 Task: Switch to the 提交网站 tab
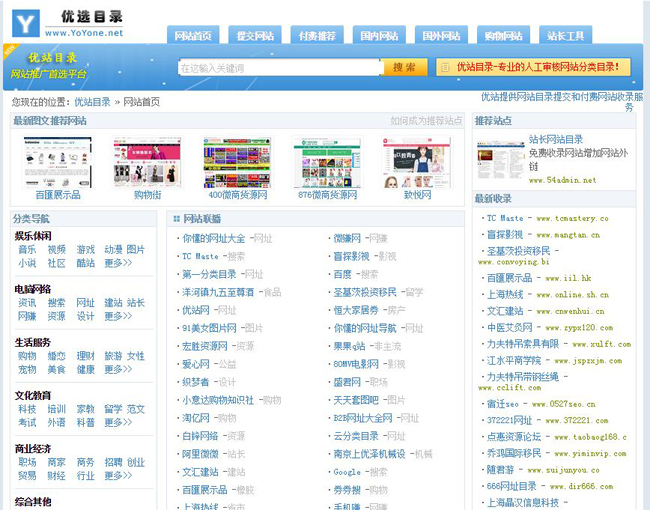pos(255,37)
